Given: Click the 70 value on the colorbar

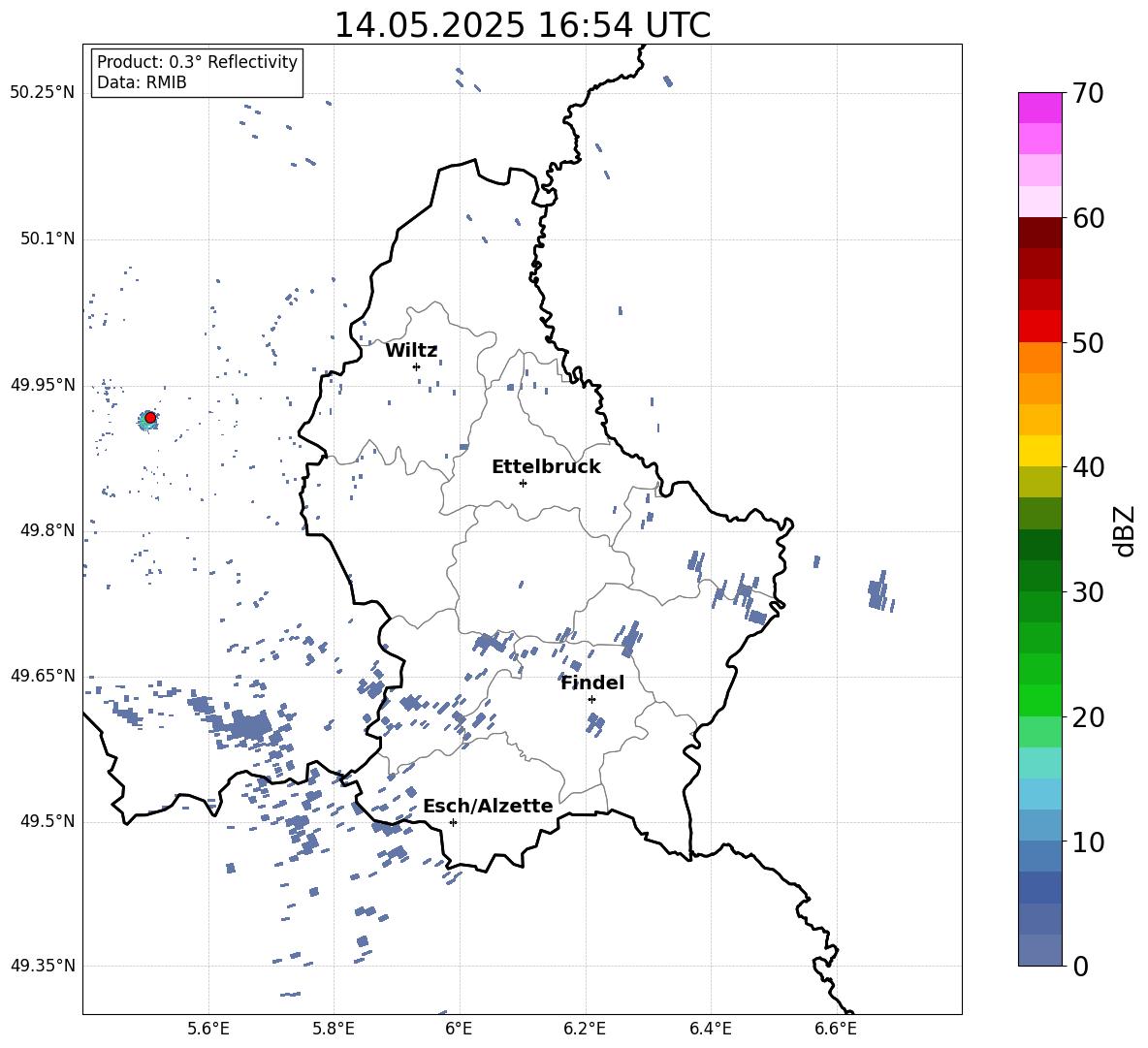Looking at the screenshot, I should (1088, 93).
